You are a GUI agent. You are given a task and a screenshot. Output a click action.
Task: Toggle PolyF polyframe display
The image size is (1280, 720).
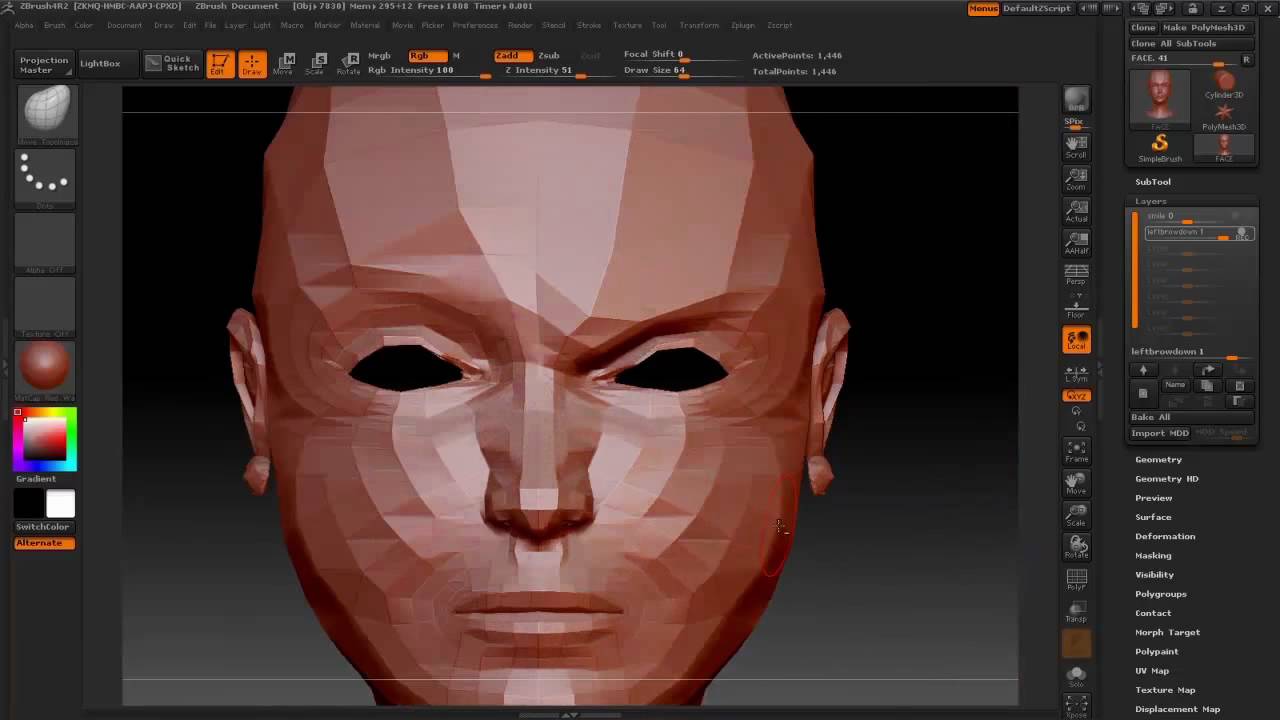pyautogui.click(x=1076, y=579)
